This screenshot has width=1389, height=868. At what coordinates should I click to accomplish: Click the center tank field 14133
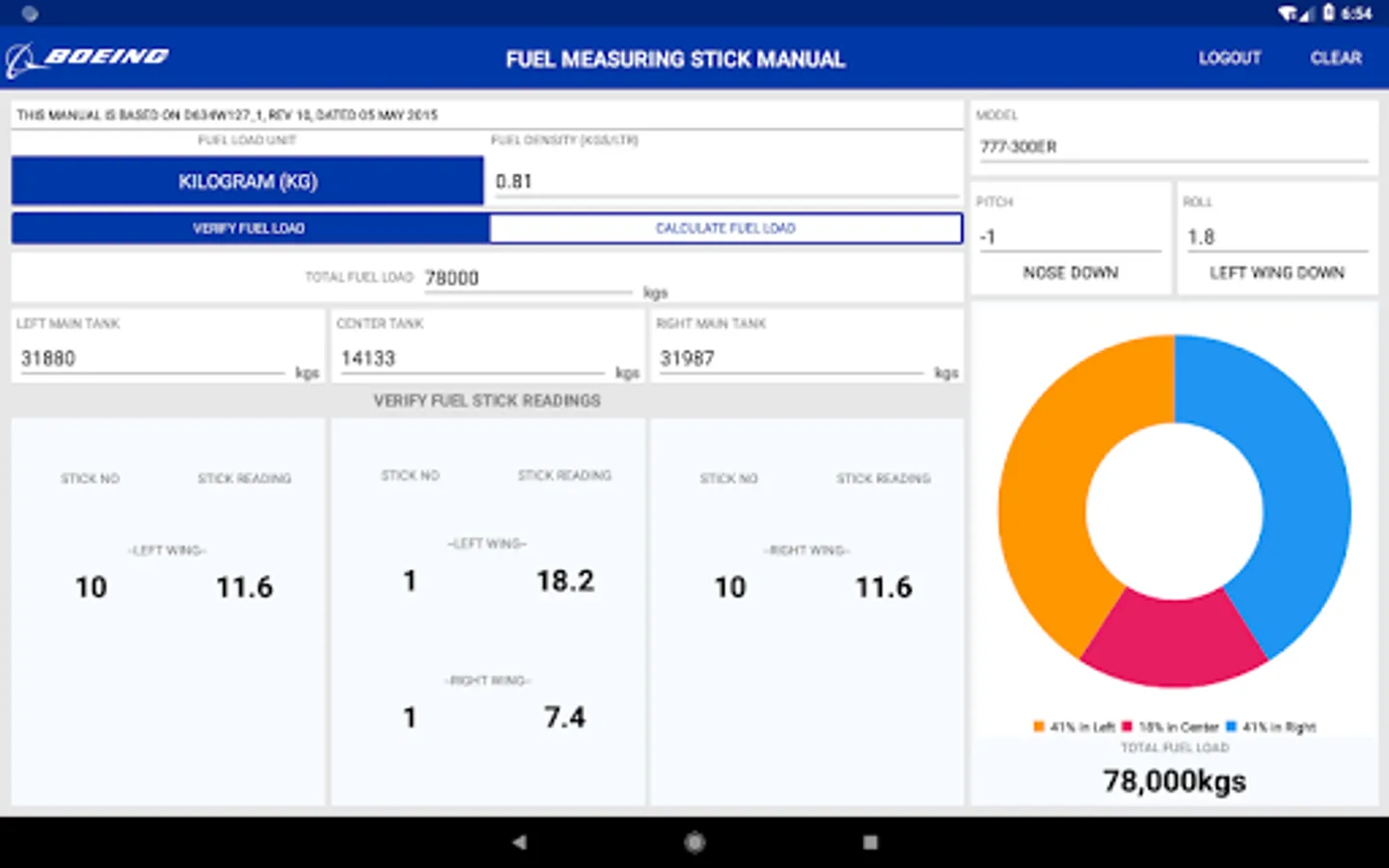pos(473,359)
